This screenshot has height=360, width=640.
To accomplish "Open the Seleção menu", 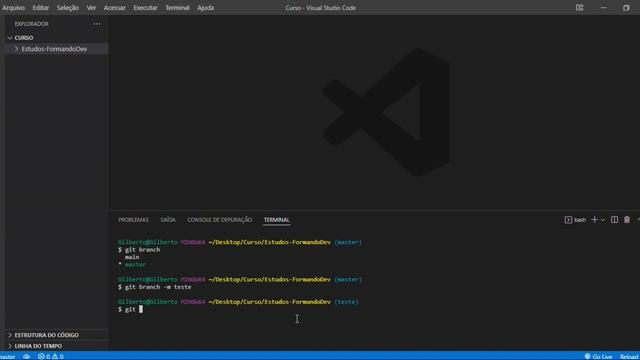I will [67, 8].
